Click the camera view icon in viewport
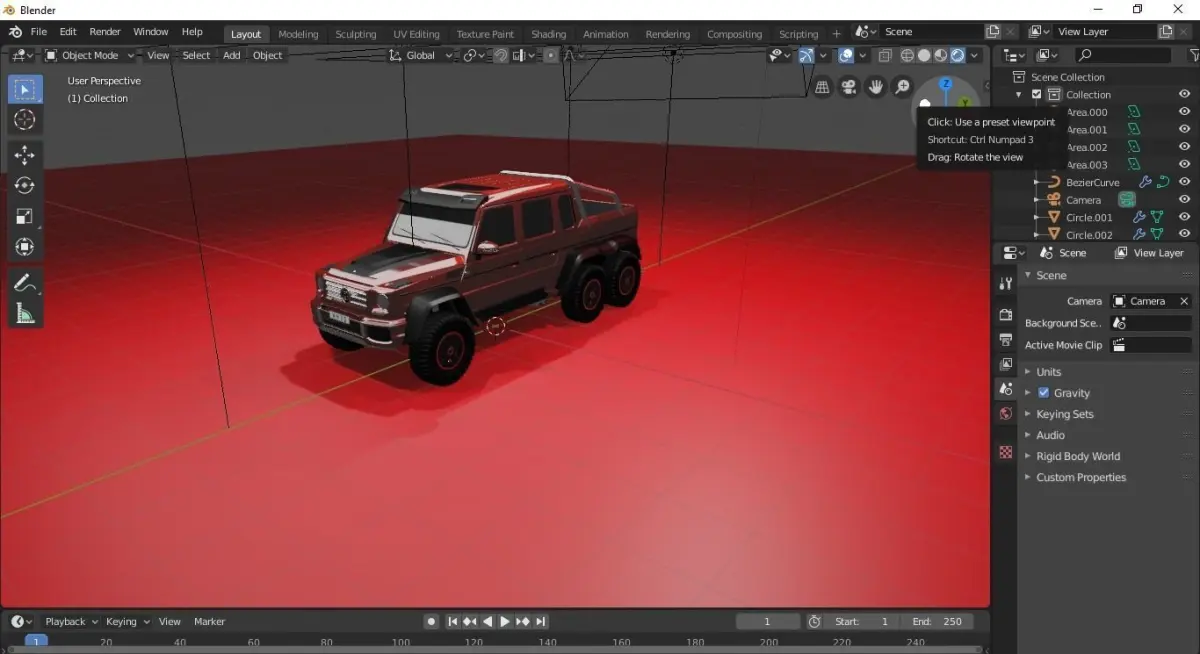Screen dimensions: 1200x654 849,87
